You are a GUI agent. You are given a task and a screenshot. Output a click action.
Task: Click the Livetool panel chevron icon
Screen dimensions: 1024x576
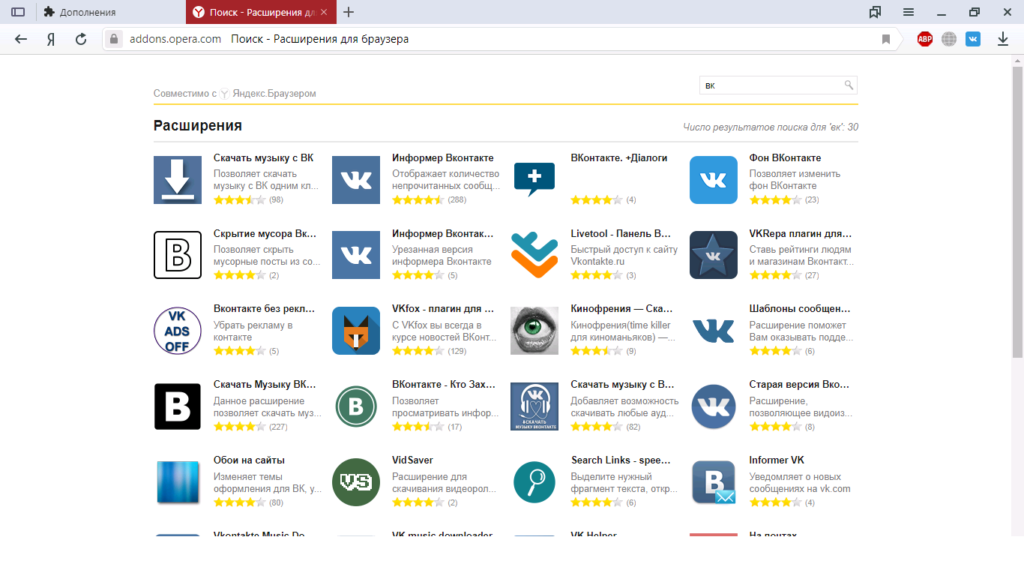click(x=534, y=255)
